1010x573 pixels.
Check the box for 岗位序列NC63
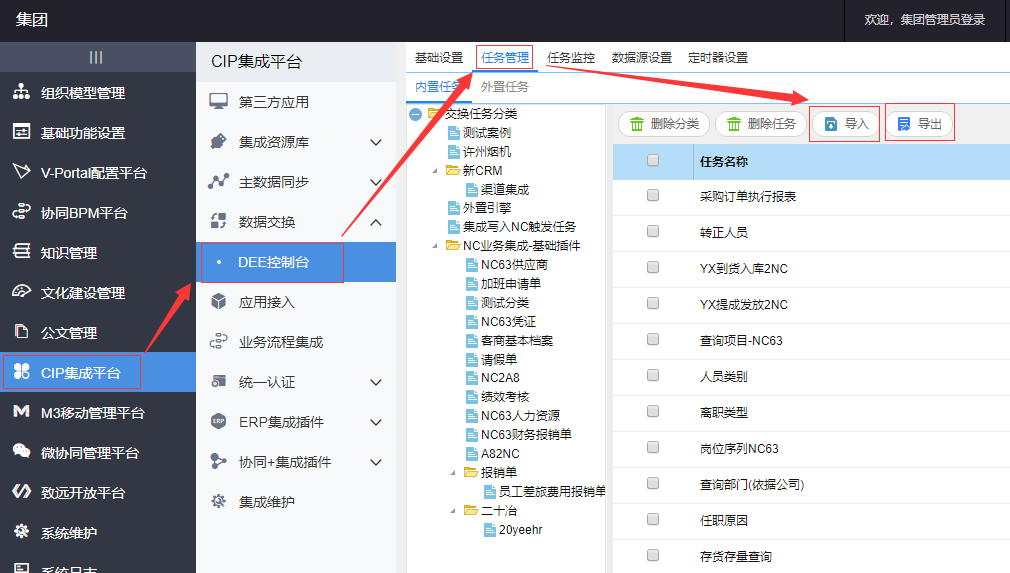pos(653,447)
